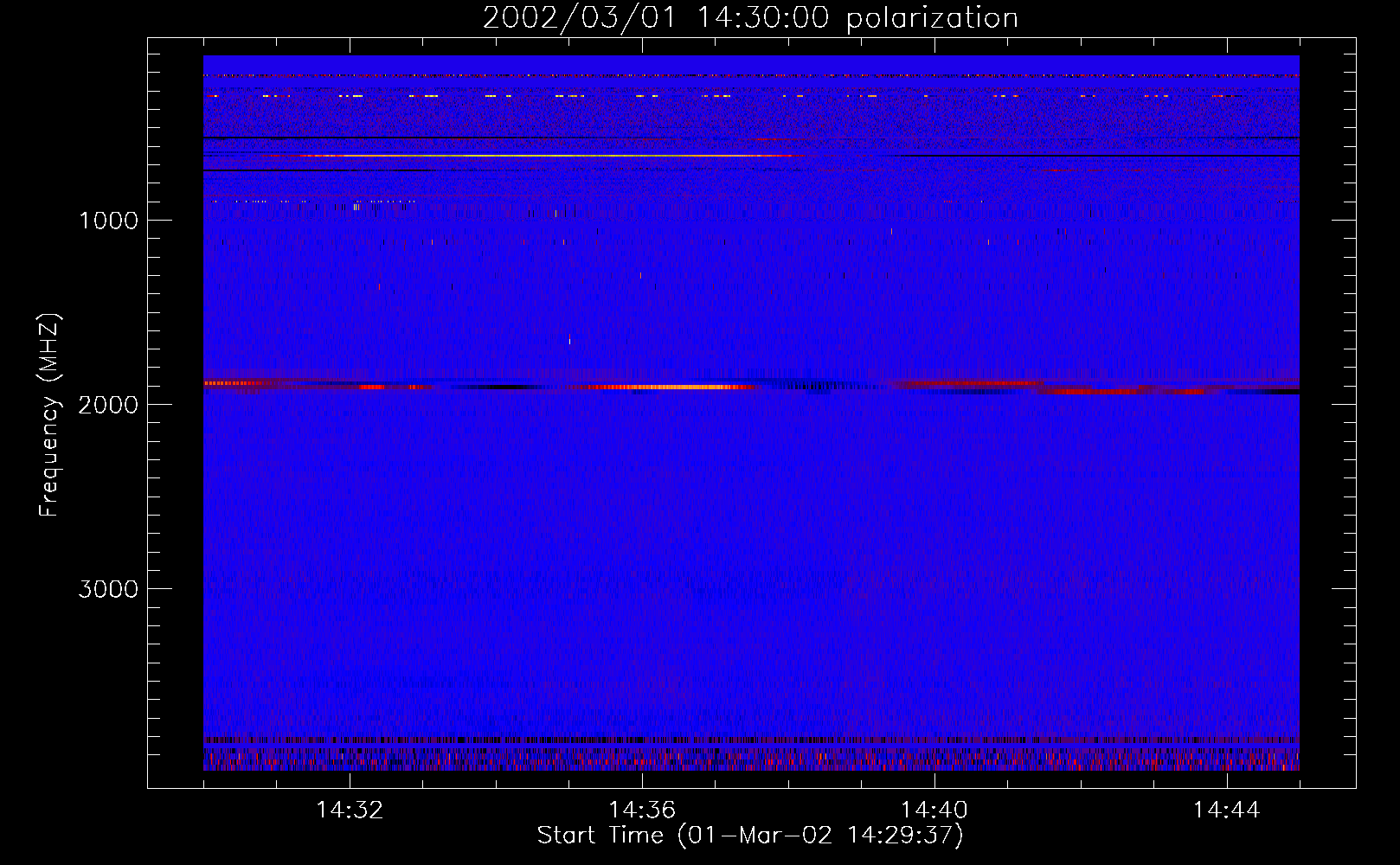Click the 'Frequency (MHZ)' axis label
The height and width of the screenshot is (865, 1400).
point(49,415)
